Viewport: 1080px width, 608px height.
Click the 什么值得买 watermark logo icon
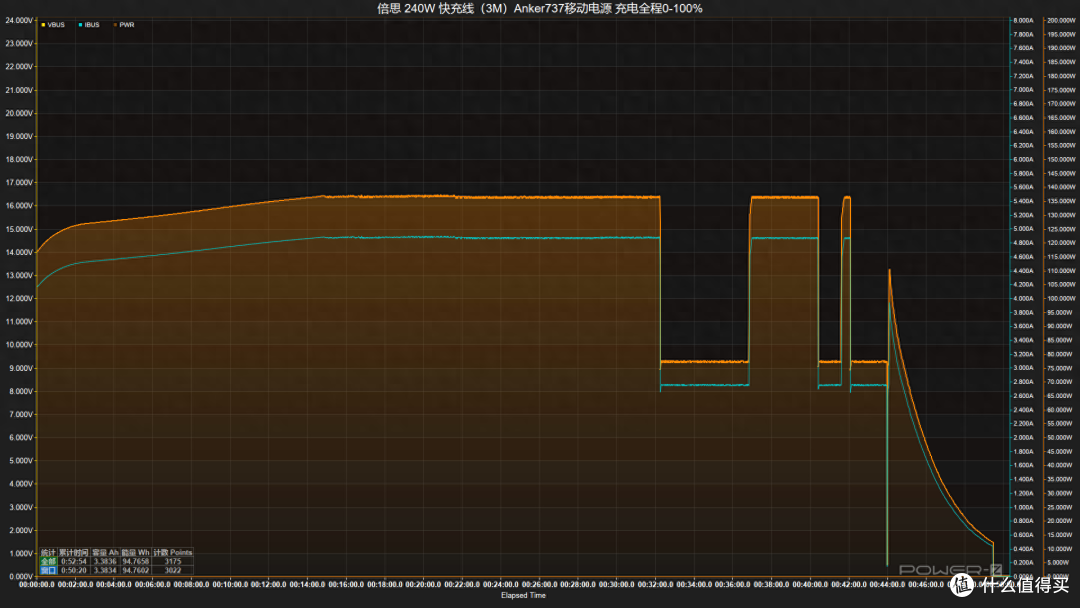[x=964, y=585]
